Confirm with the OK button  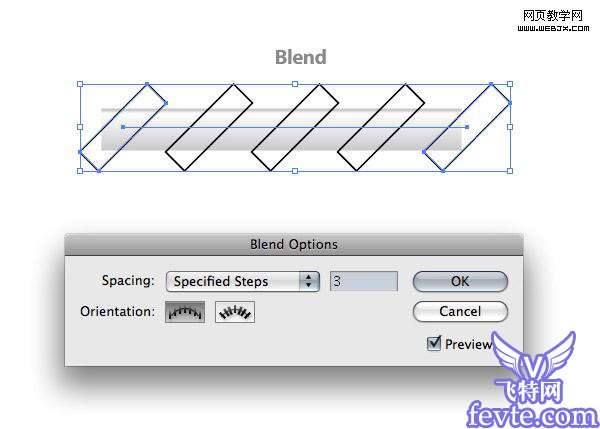pyautogui.click(x=460, y=281)
